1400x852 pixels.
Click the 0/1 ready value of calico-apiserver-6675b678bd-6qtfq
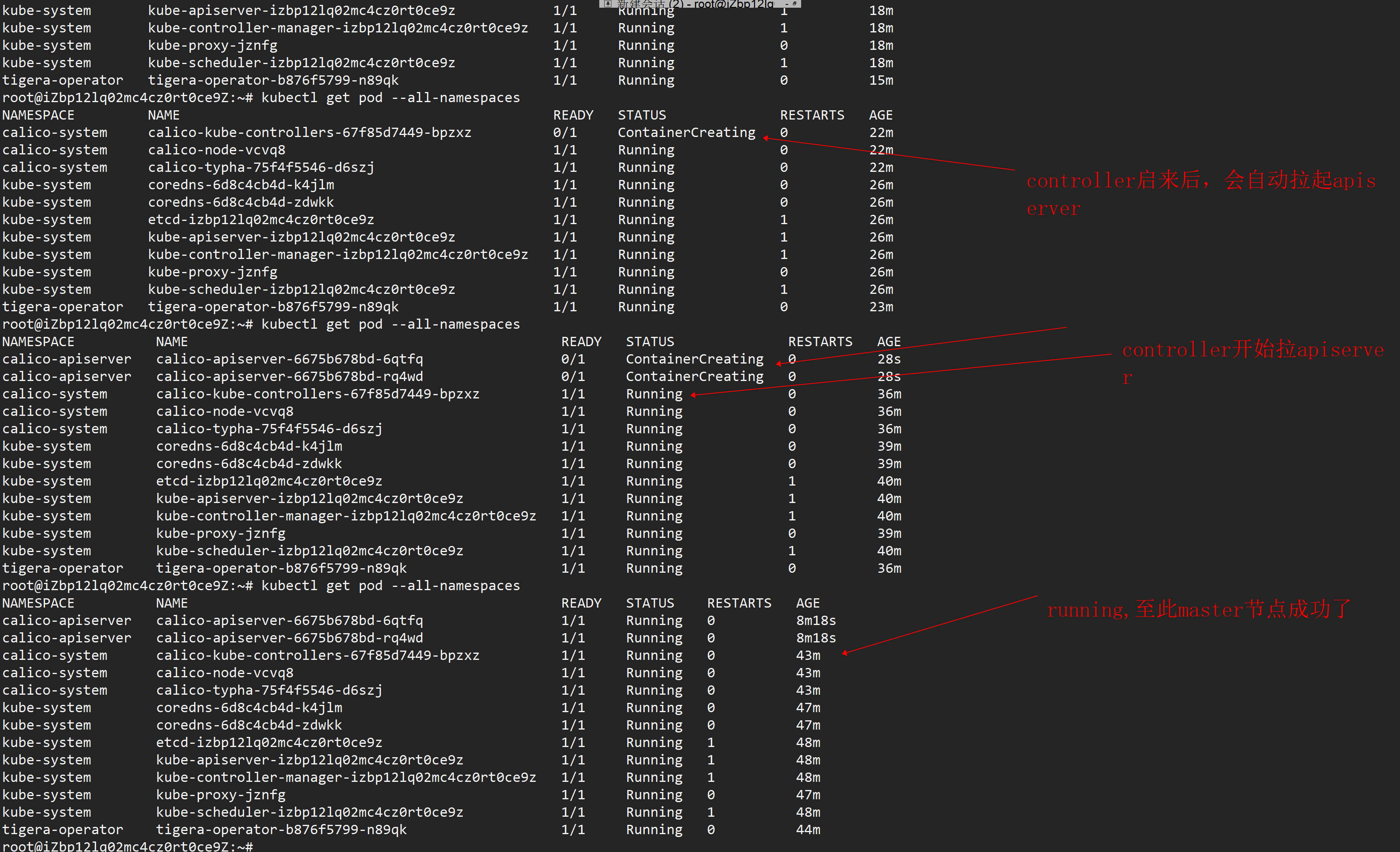pyautogui.click(x=573, y=359)
